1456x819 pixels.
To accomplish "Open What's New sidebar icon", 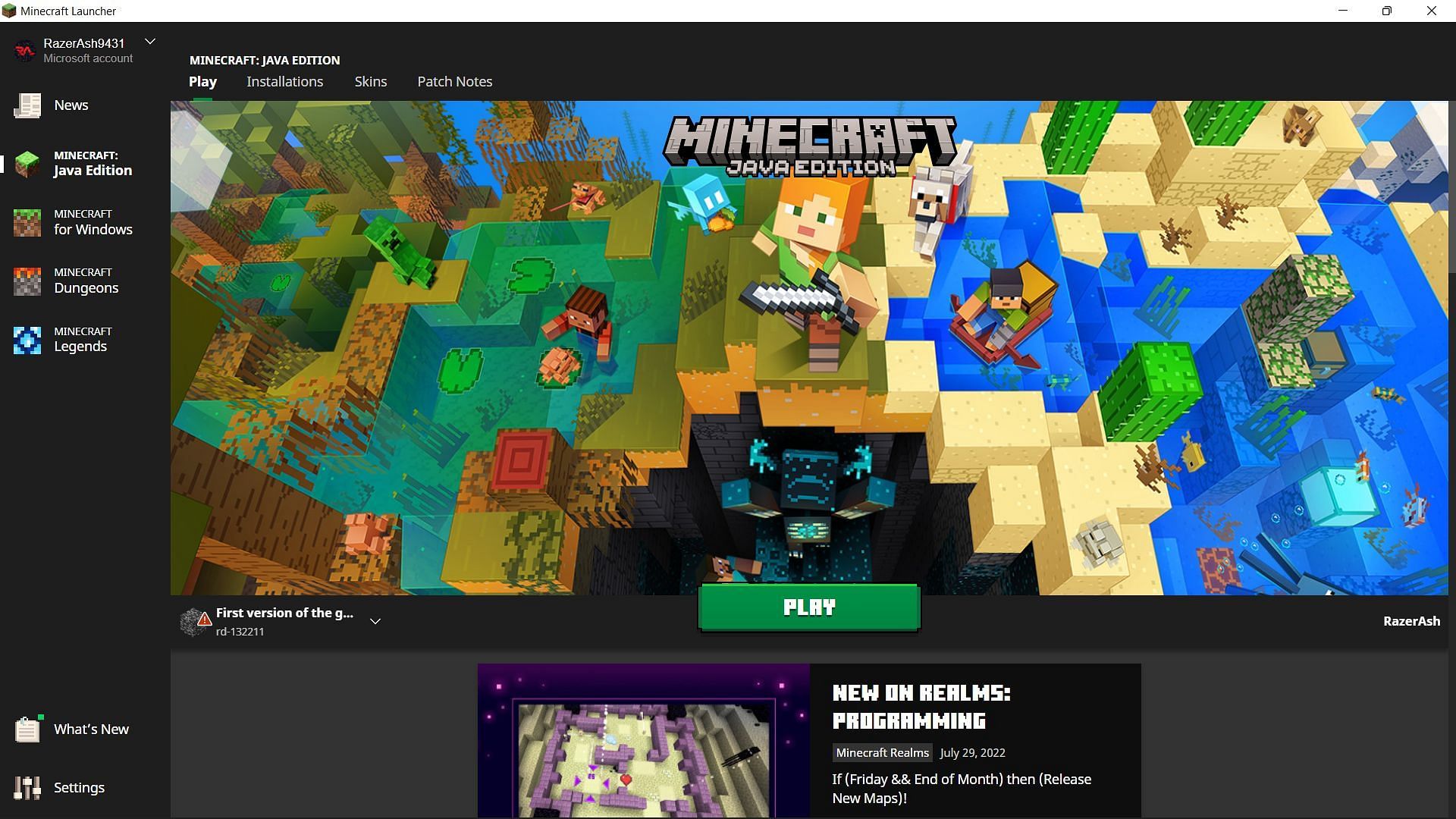I will tap(26, 728).
